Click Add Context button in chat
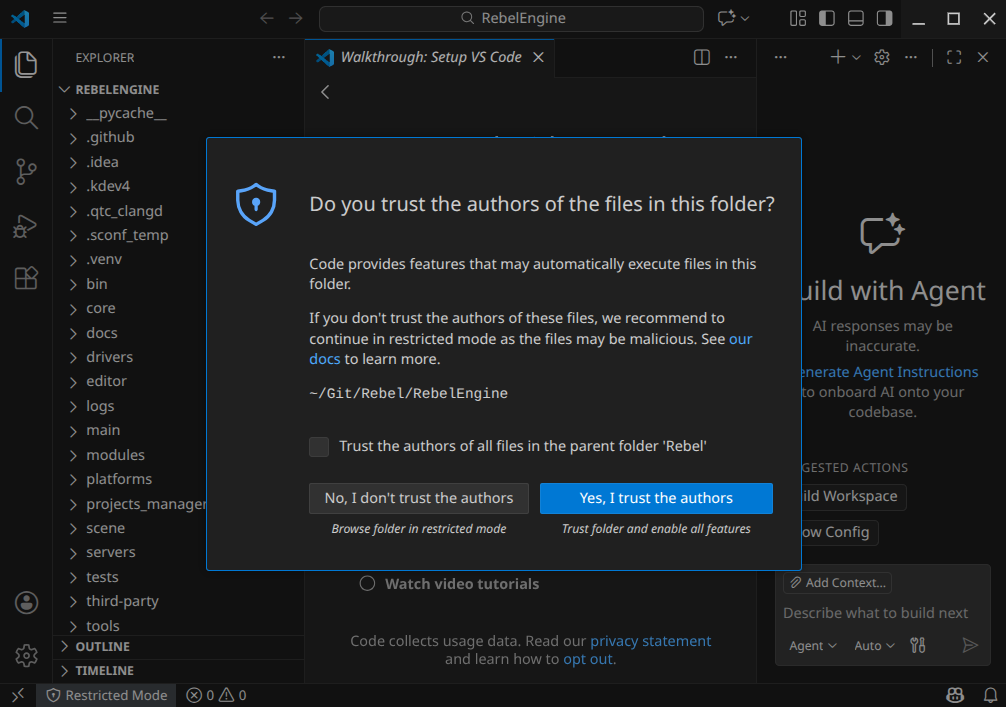1006x707 pixels. click(x=837, y=583)
